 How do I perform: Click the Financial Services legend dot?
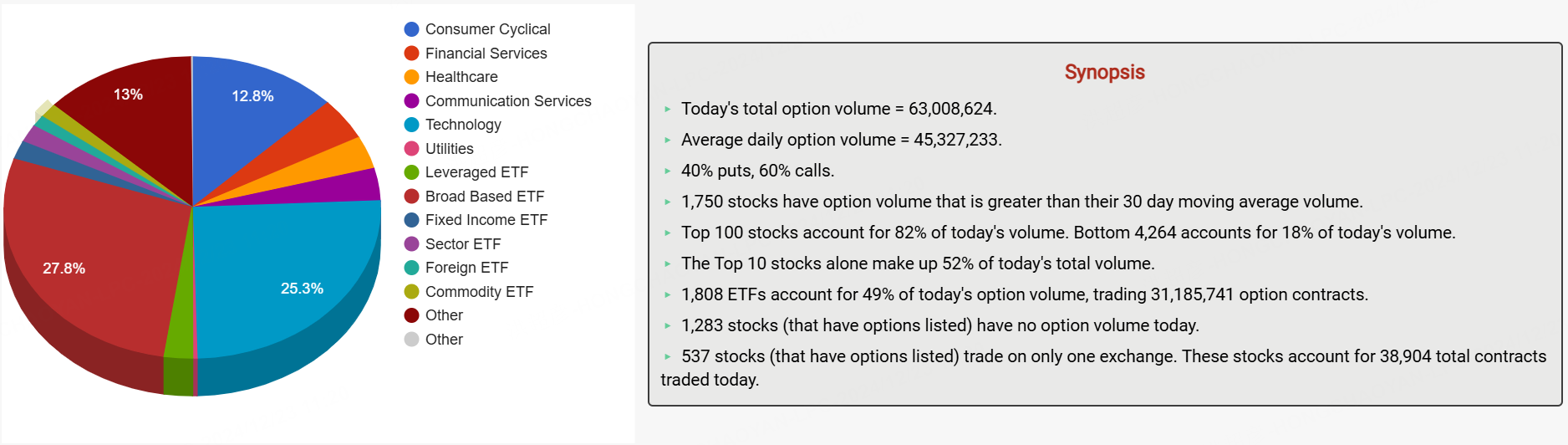[x=411, y=54]
